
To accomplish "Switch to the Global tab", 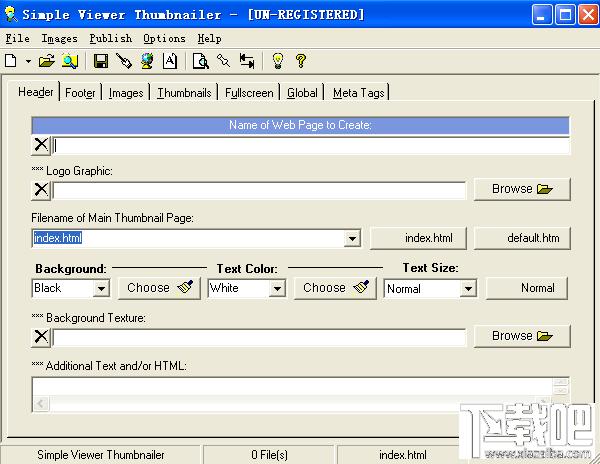I will [x=302, y=93].
